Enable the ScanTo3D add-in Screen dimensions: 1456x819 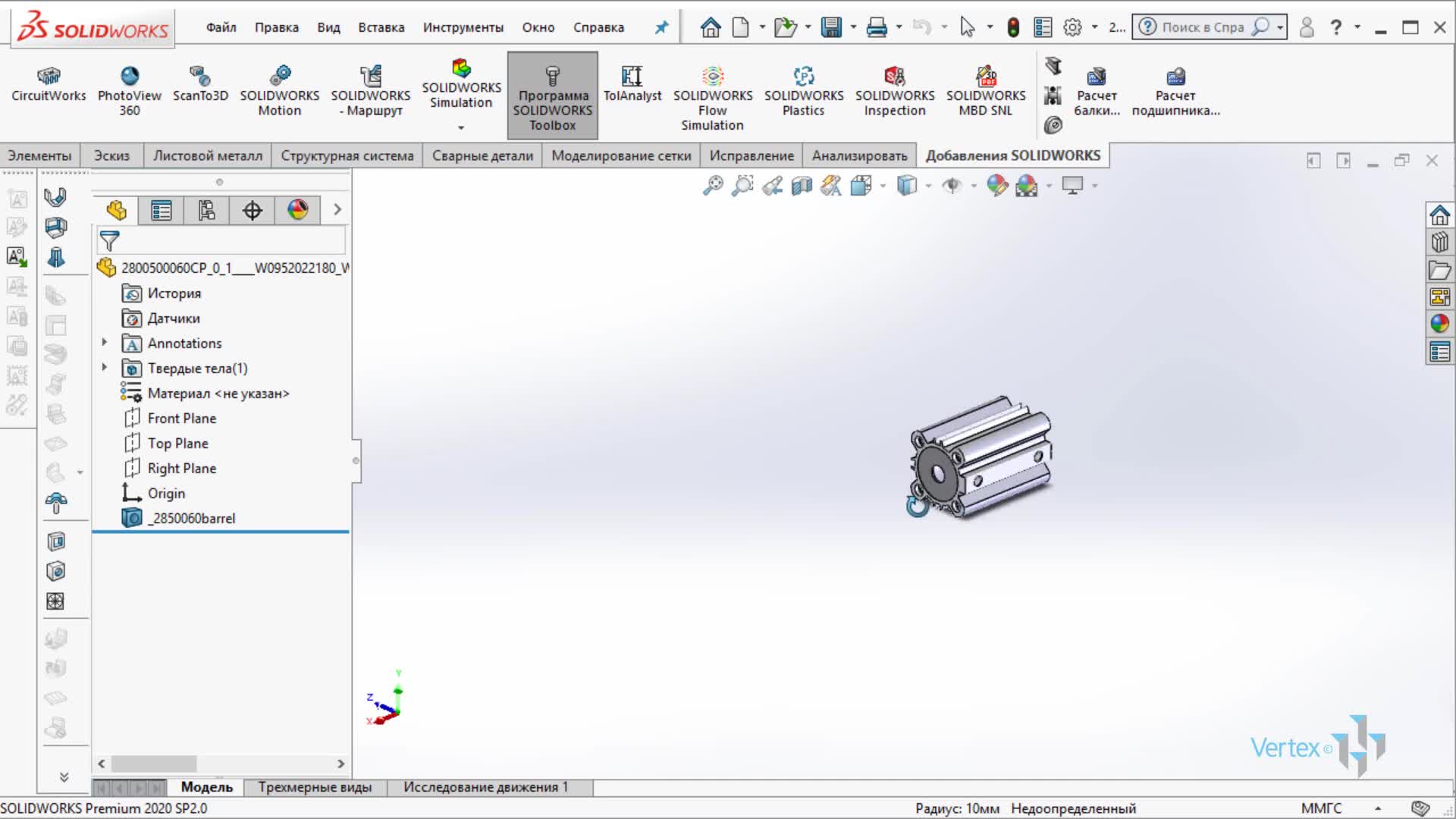200,84
